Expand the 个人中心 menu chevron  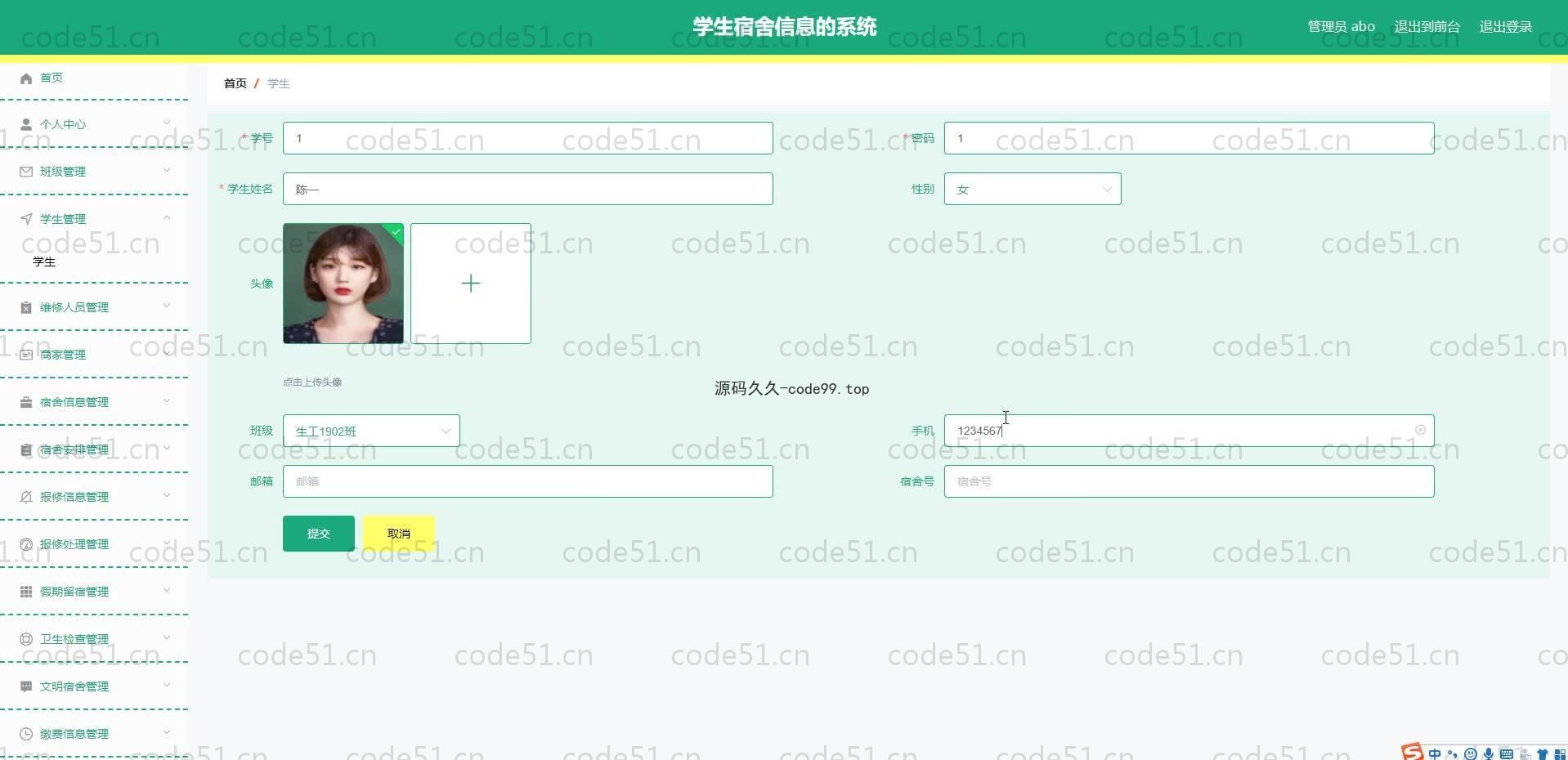pyautogui.click(x=167, y=123)
